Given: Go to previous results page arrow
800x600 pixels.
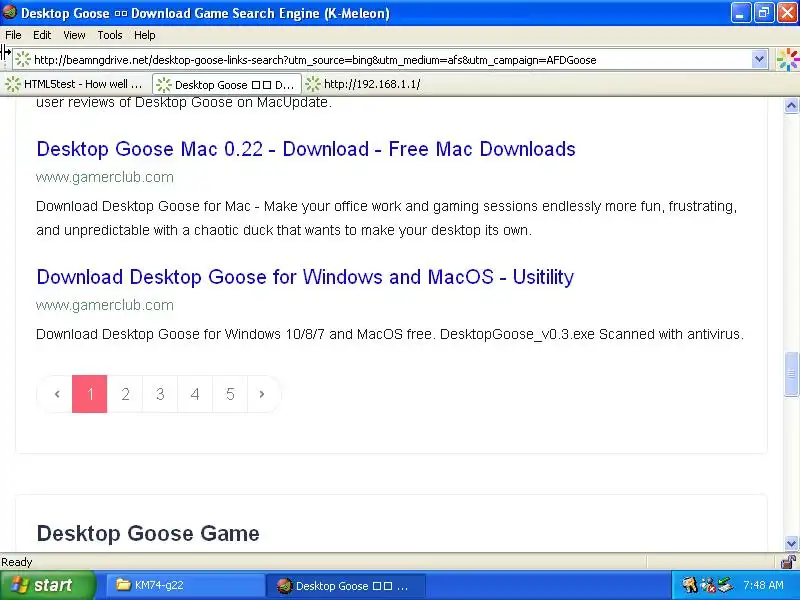Looking at the screenshot, I should 55,394.
